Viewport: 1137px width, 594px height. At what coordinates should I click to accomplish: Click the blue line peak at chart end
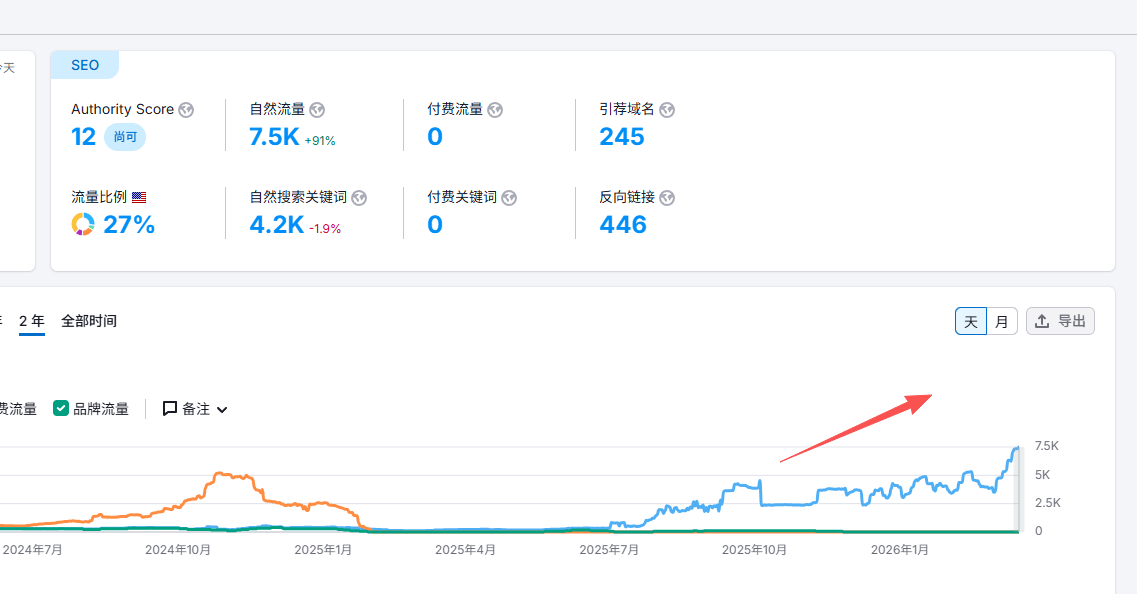click(x=1016, y=448)
